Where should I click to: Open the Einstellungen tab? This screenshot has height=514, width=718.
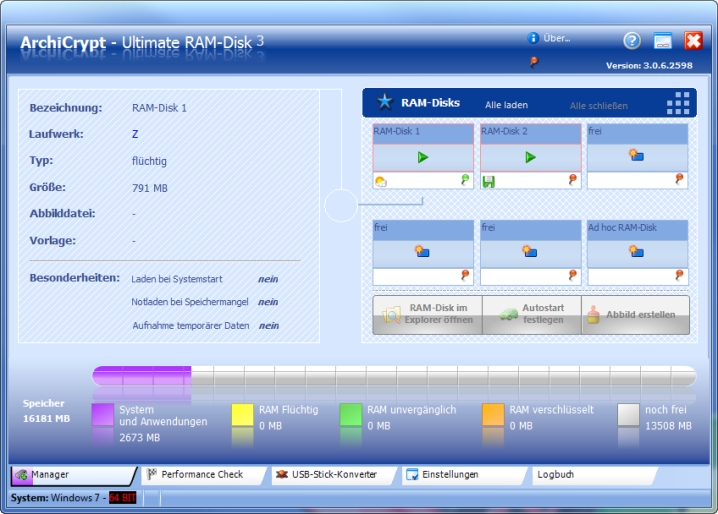point(449,474)
